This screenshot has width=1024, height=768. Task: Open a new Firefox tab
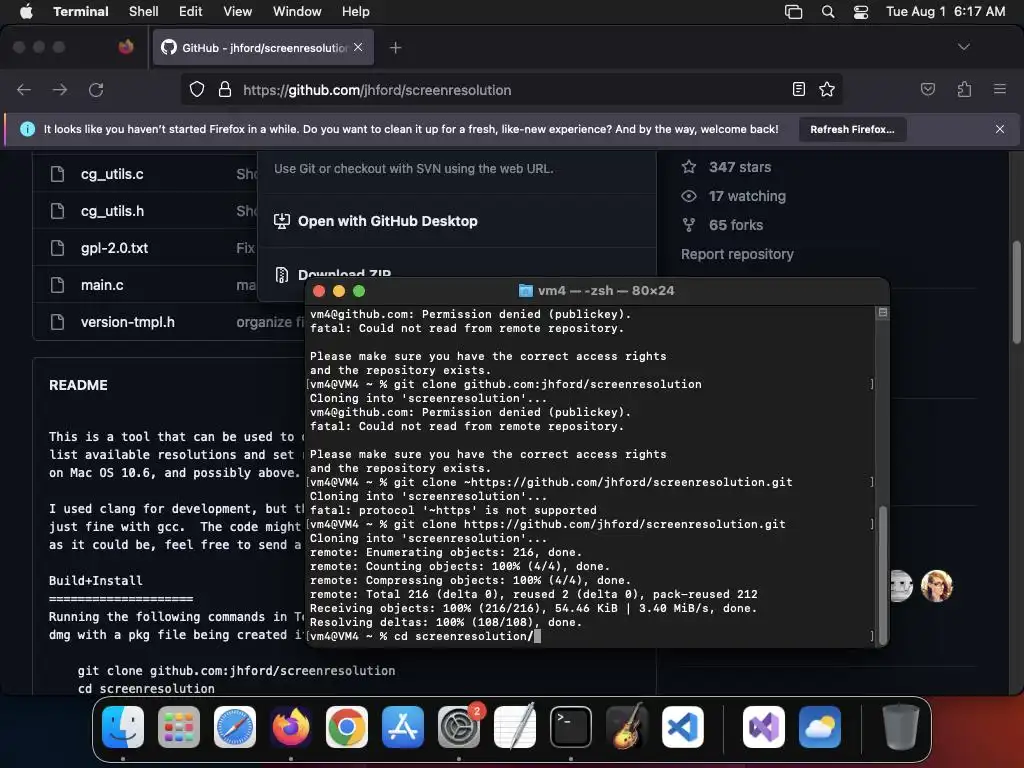point(396,48)
